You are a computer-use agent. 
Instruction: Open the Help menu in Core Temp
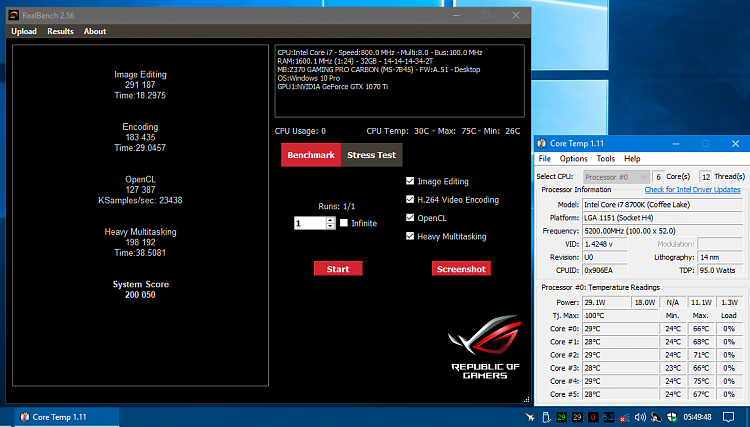[632, 159]
